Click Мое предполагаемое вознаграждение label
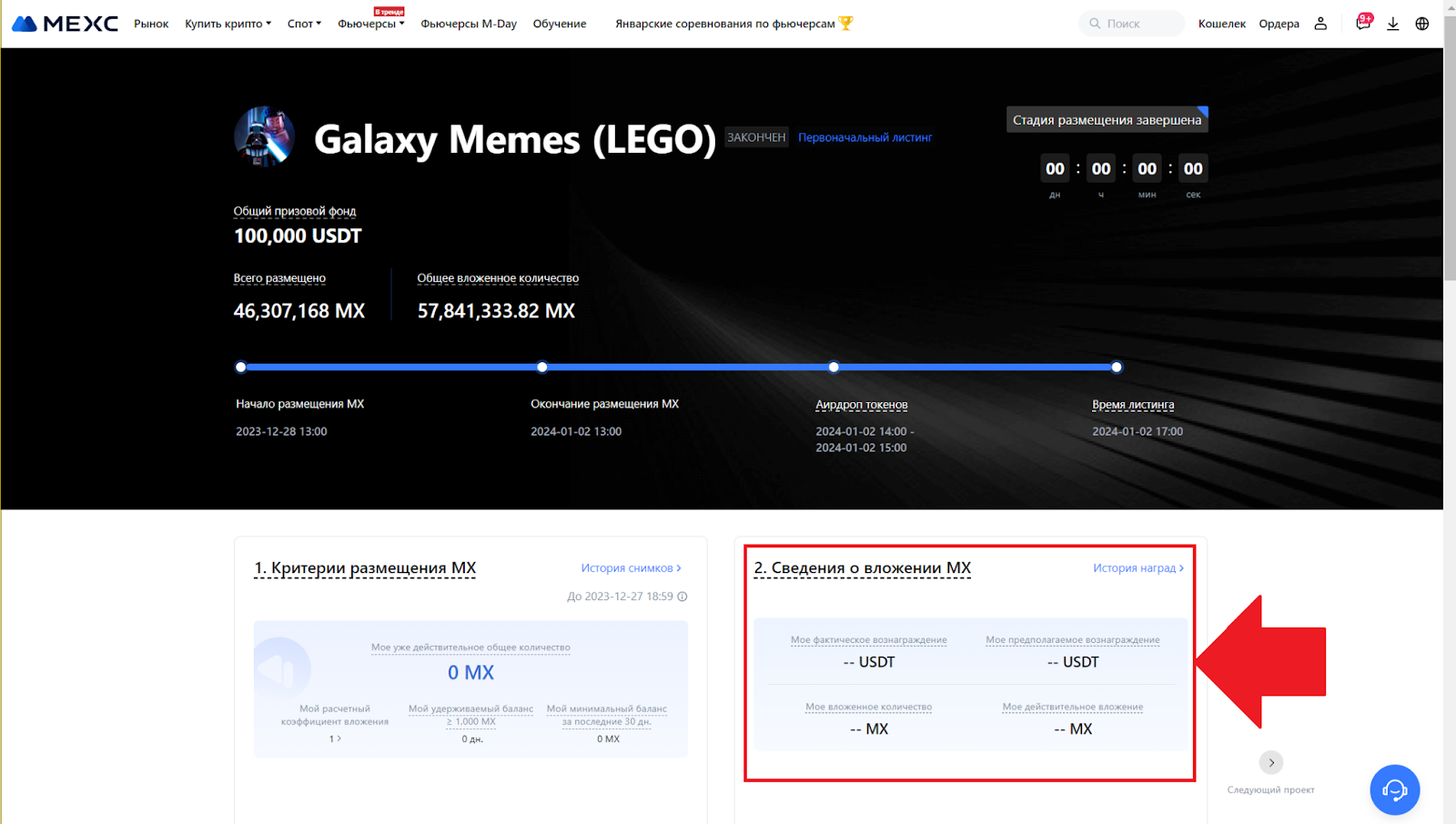This screenshot has width=1456, height=824. [1073, 640]
